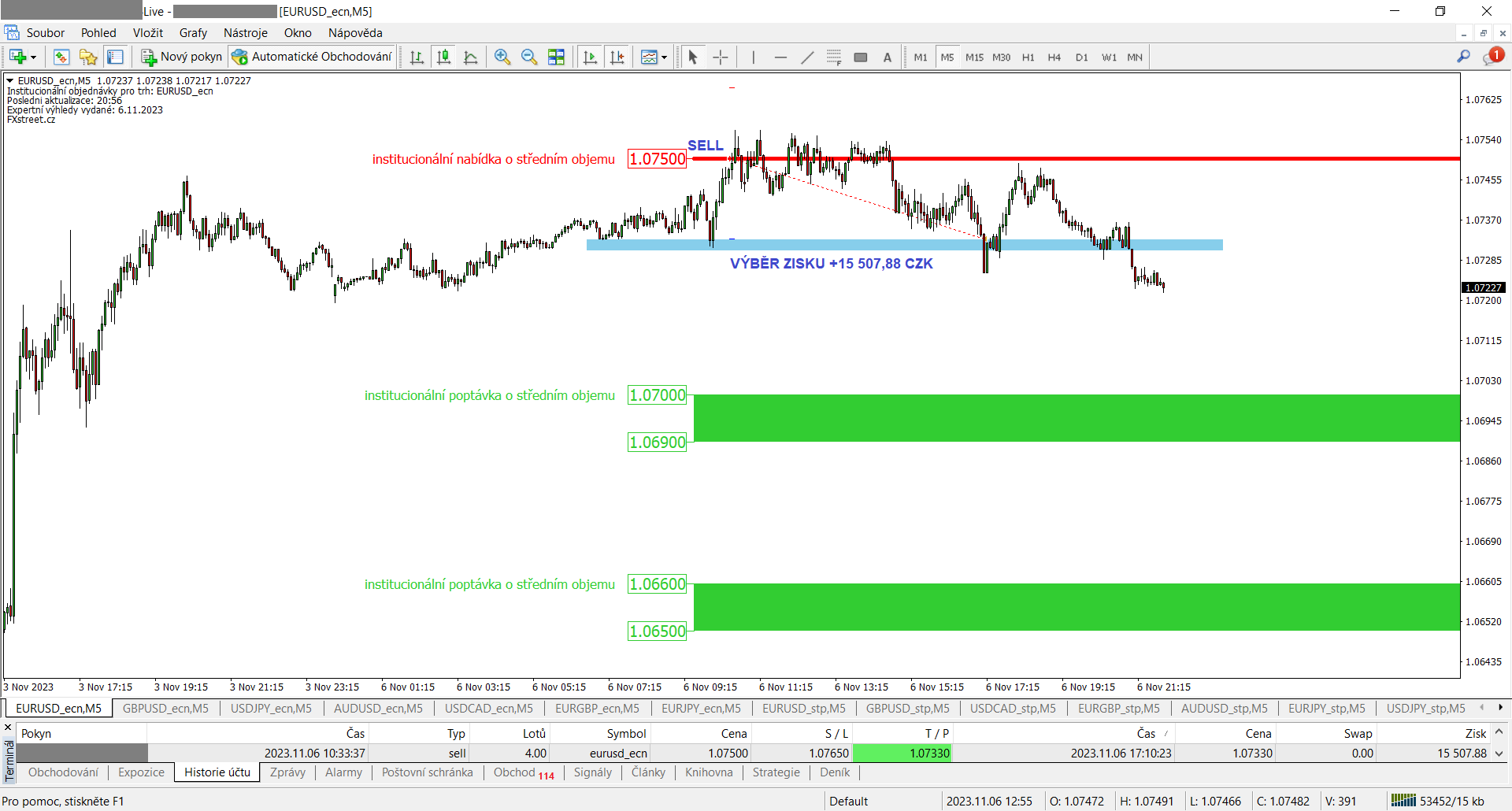The image size is (1512, 811).
Task: Select the trendline drawing tool
Action: tap(807, 57)
